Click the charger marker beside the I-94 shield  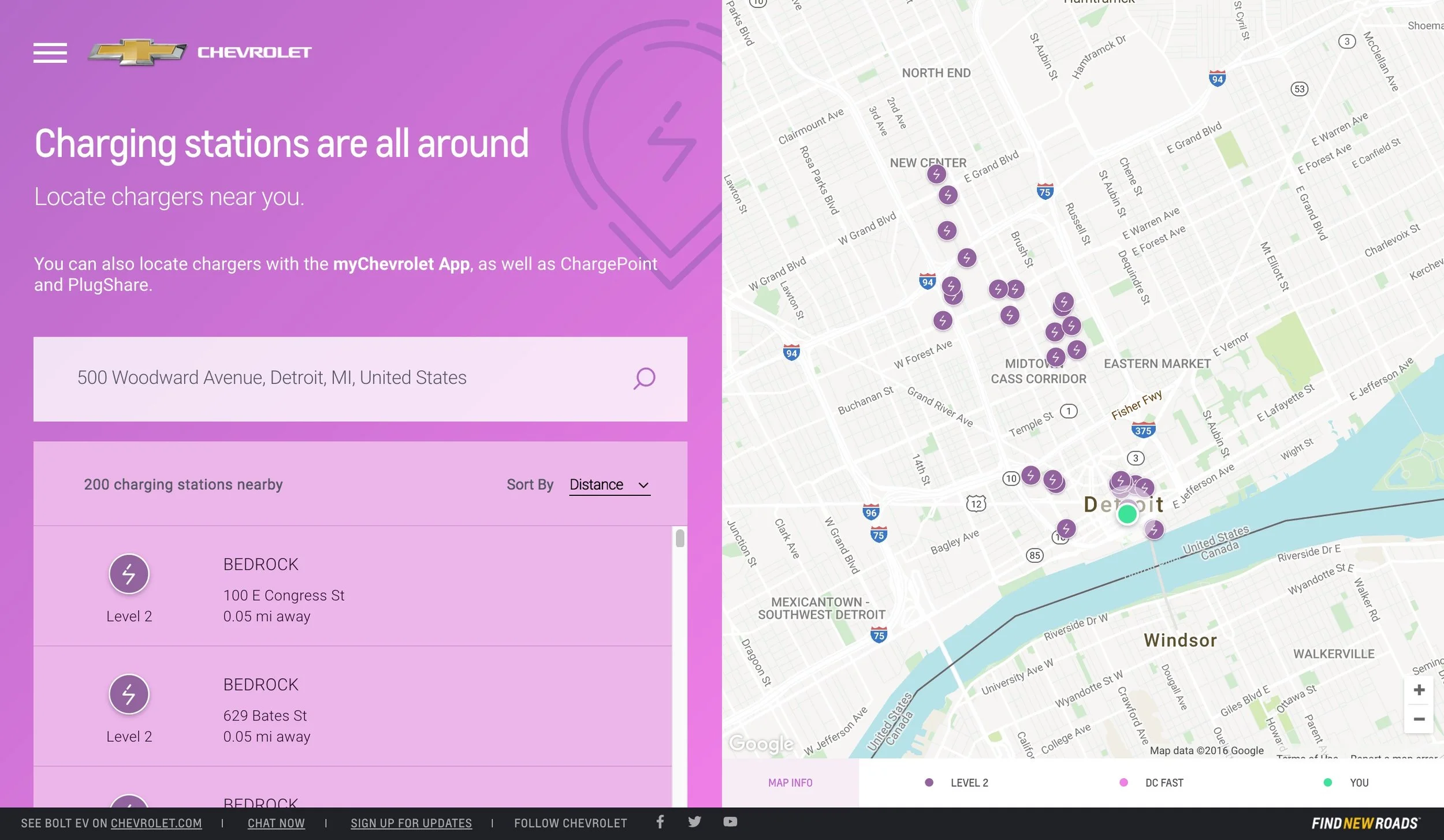[x=951, y=286]
